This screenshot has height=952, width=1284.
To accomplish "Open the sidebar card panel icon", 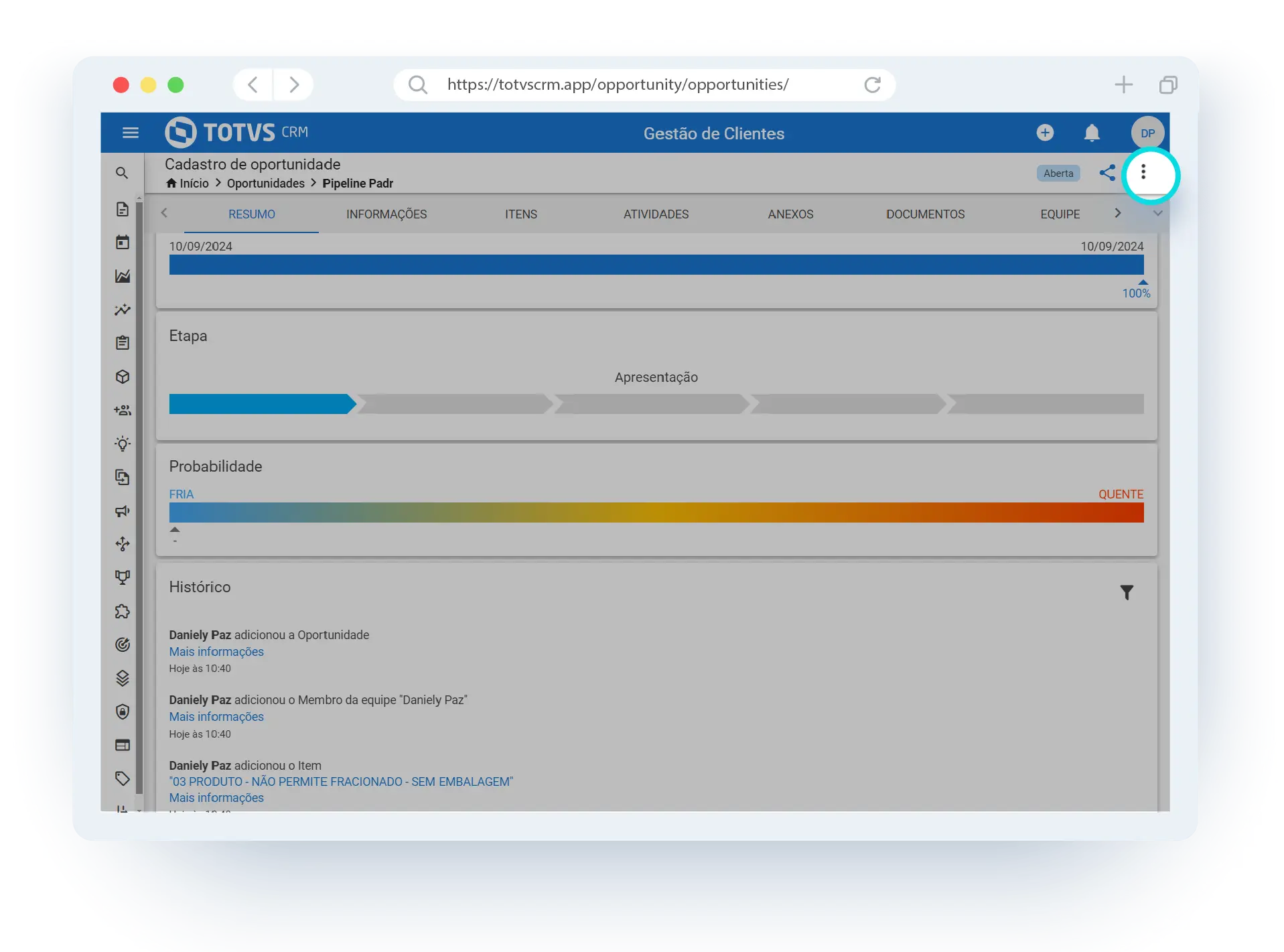I will [122, 745].
